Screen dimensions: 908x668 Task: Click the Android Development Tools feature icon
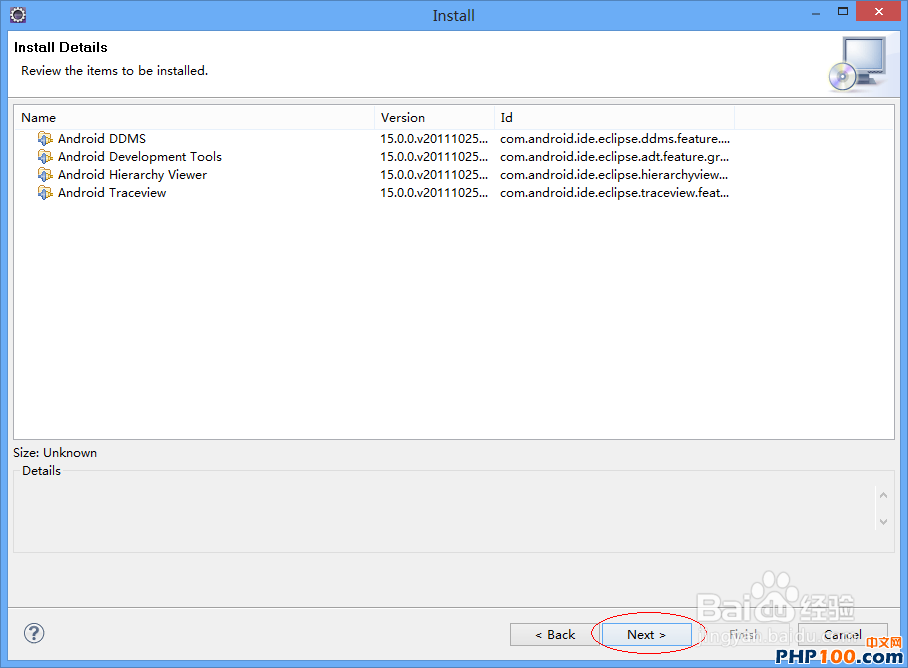point(45,156)
